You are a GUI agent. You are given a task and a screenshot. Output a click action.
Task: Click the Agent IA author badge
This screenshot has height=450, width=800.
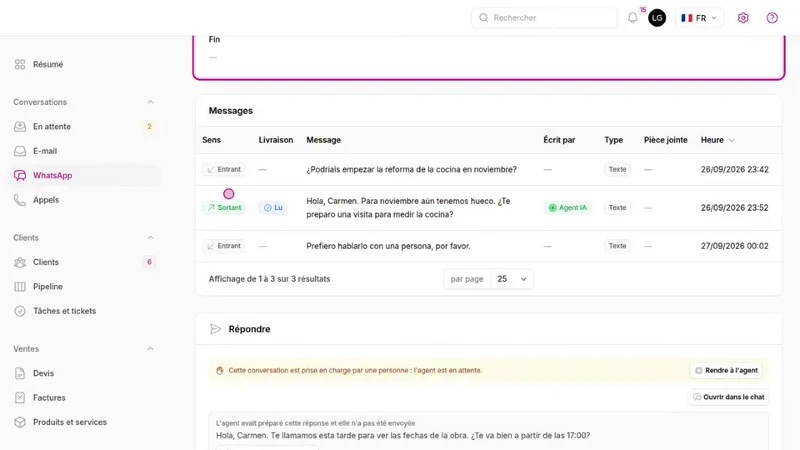tap(567, 208)
